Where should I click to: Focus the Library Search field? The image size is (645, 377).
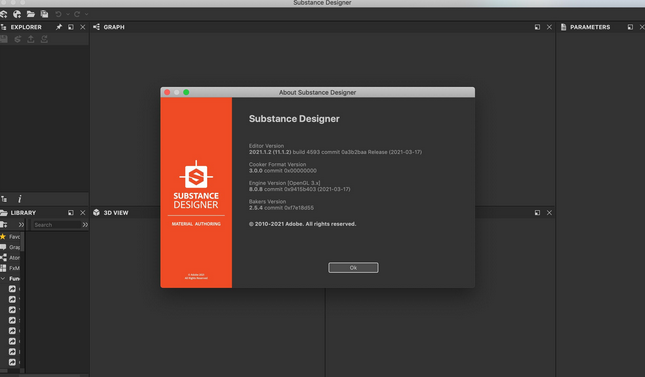(x=57, y=225)
